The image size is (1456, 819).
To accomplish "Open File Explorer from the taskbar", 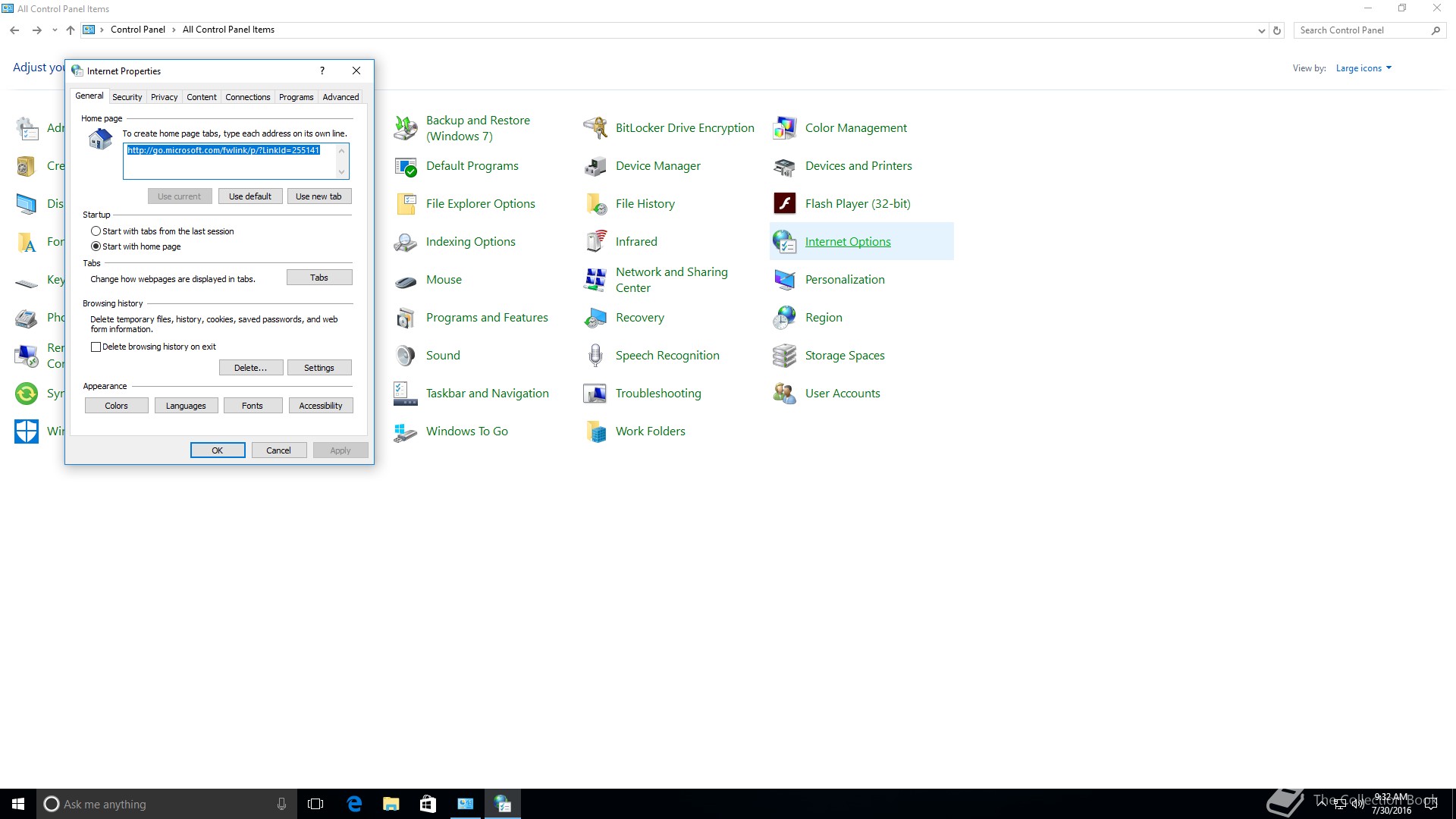I will coord(391,804).
